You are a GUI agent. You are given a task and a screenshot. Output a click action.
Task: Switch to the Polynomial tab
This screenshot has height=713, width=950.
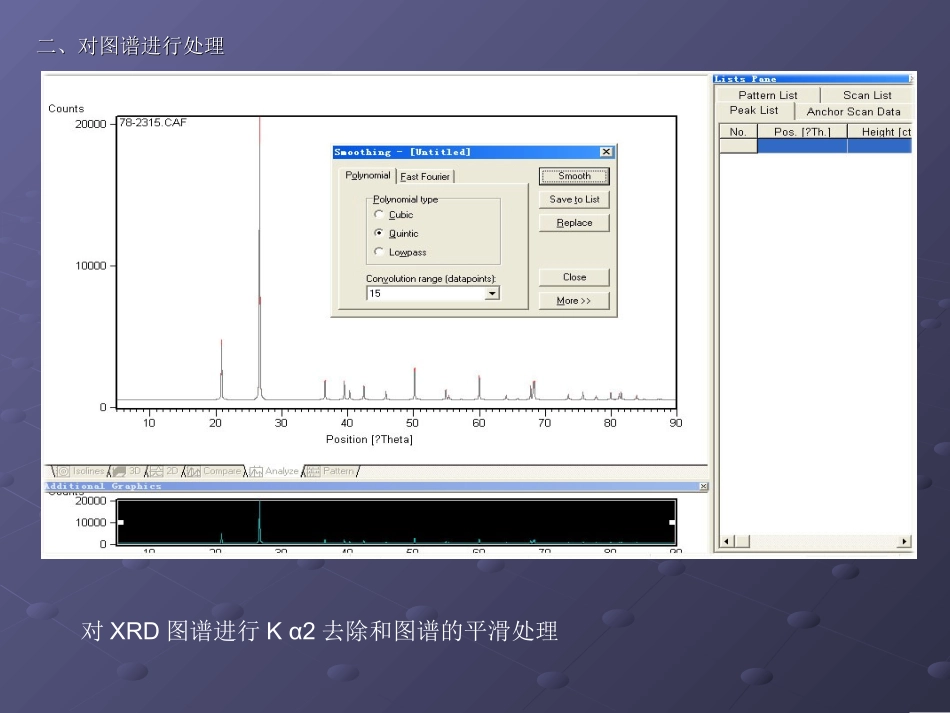[x=367, y=176]
